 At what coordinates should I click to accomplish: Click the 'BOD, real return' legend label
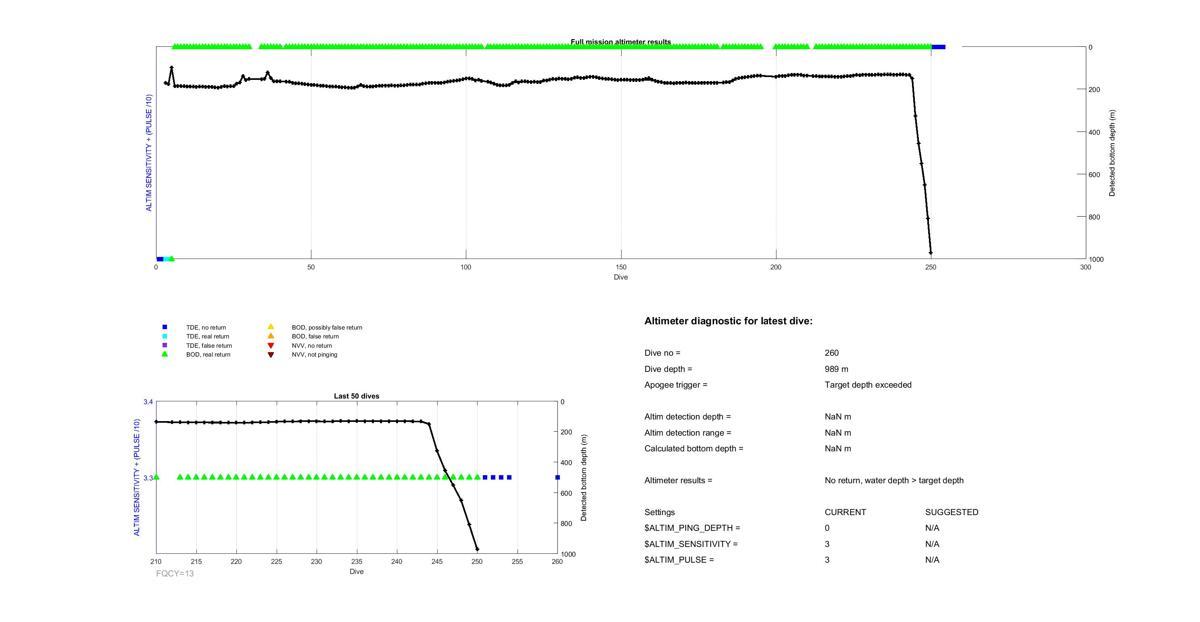[208, 354]
